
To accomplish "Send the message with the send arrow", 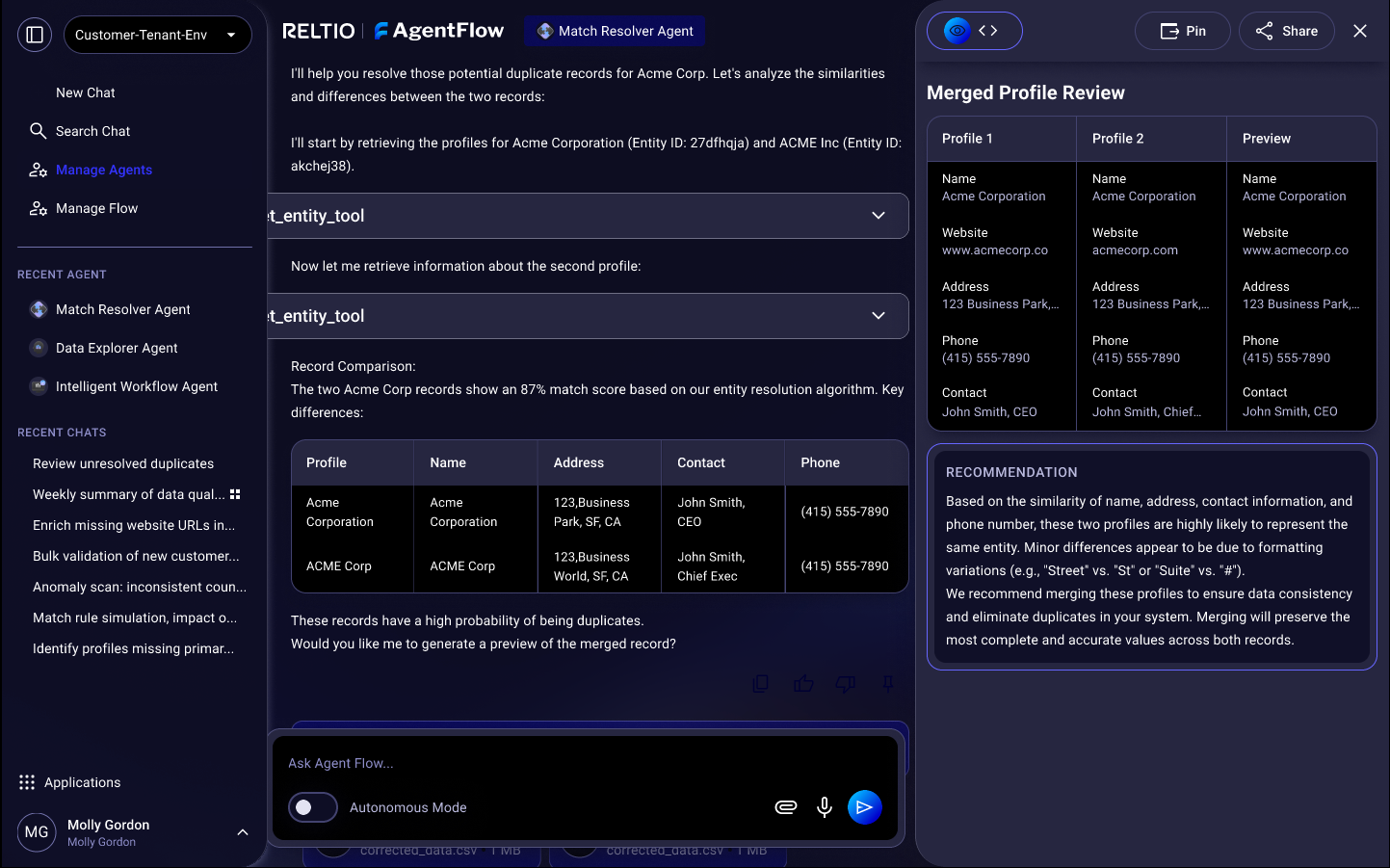I will coord(864,807).
